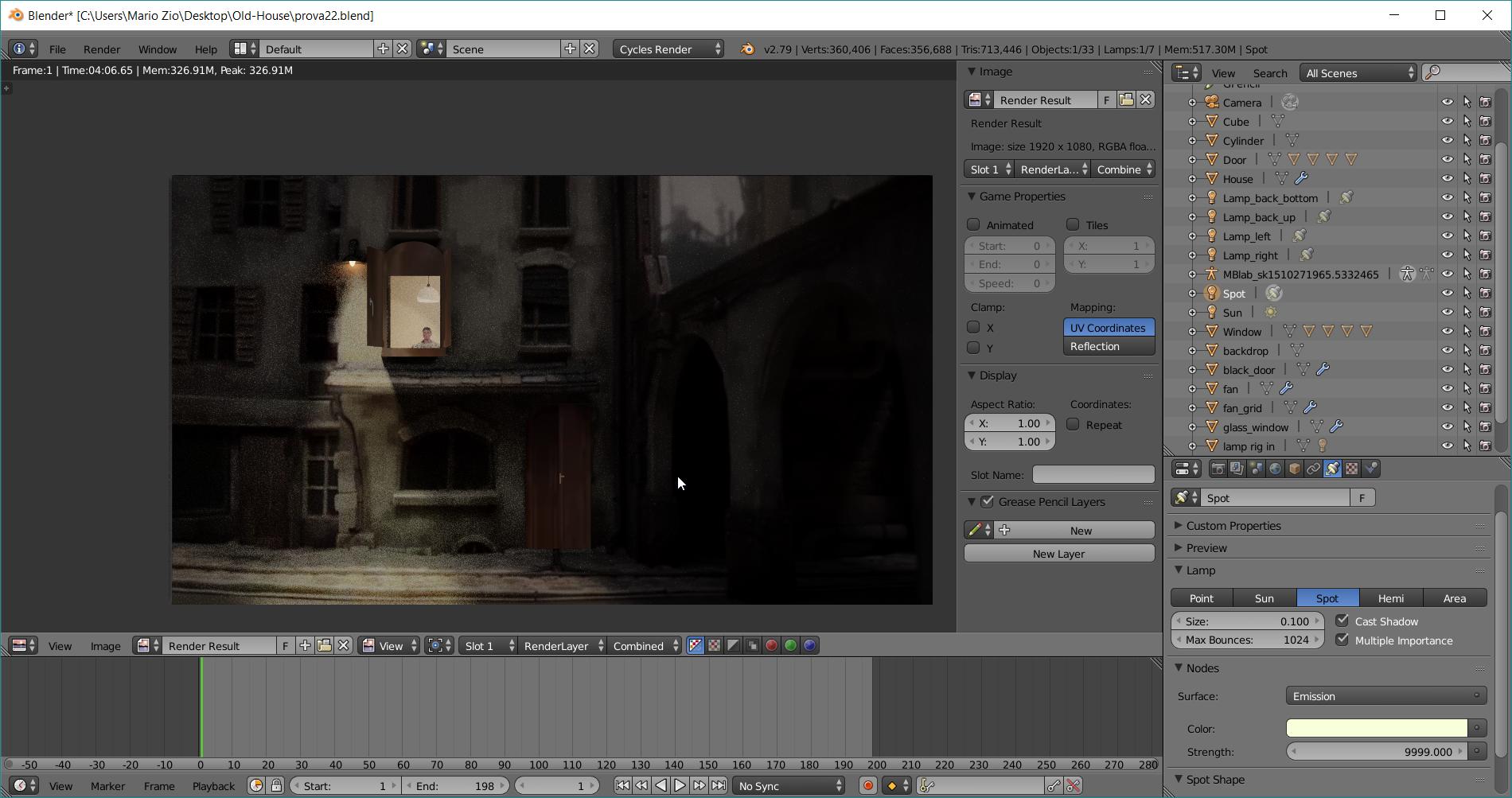Open the All Scenes outliner display dropdown

pos(1358,72)
